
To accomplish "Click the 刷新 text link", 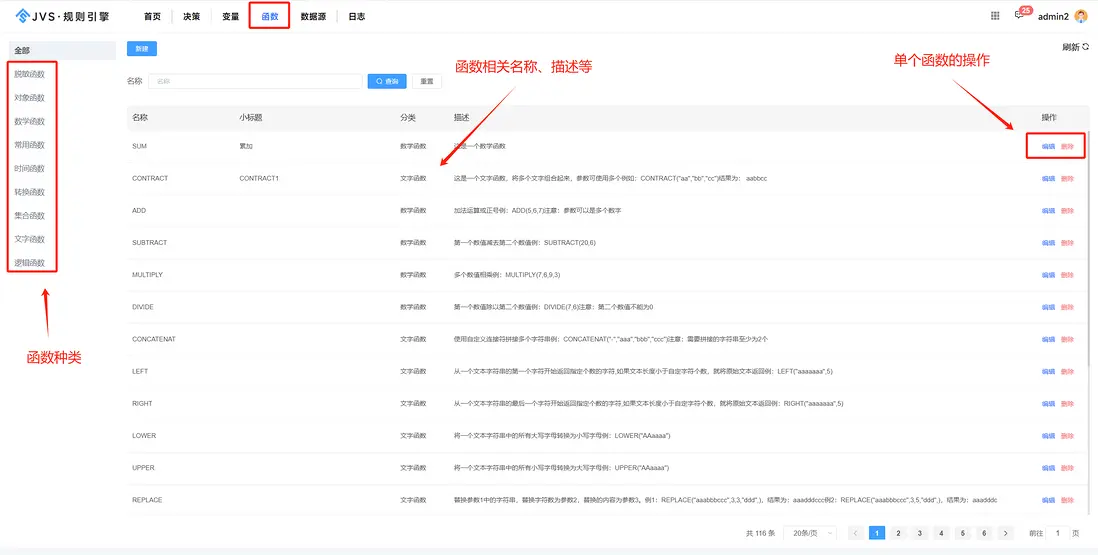I will [x=1071, y=47].
